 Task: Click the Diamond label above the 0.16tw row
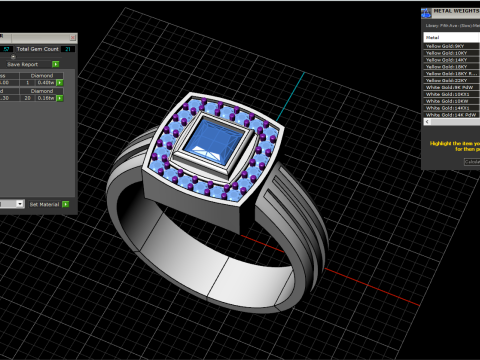[x=42, y=91]
